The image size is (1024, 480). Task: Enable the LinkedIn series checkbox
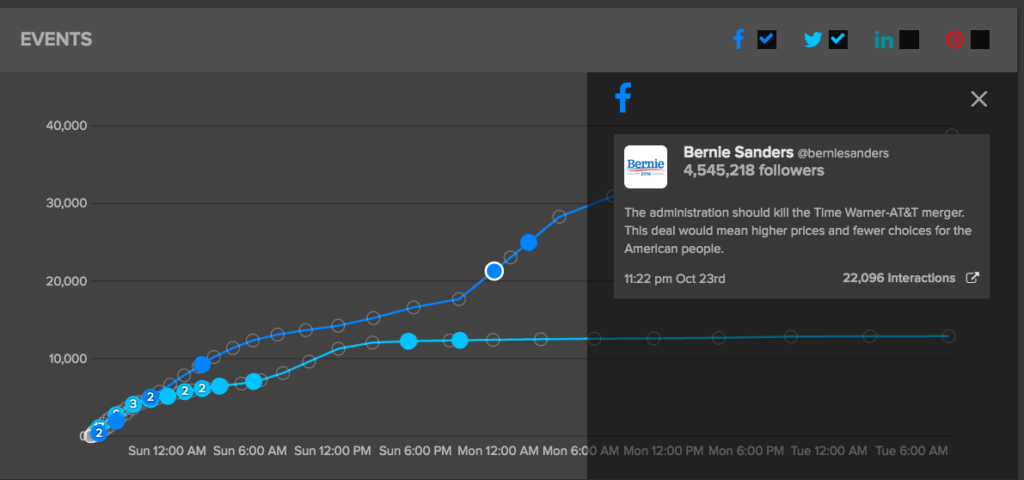point(909,40)
